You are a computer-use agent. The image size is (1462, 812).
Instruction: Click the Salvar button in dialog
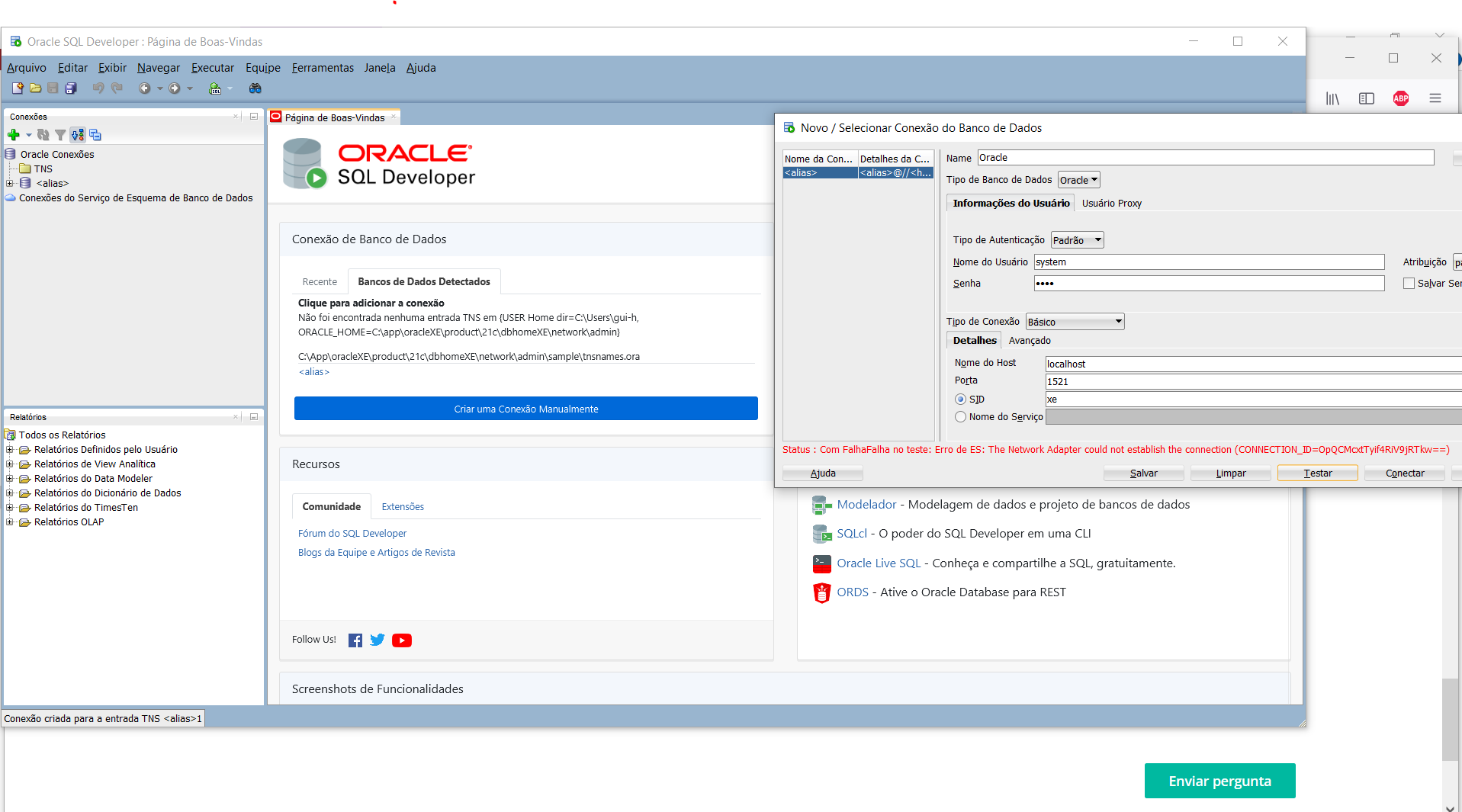pos(1143,473)
